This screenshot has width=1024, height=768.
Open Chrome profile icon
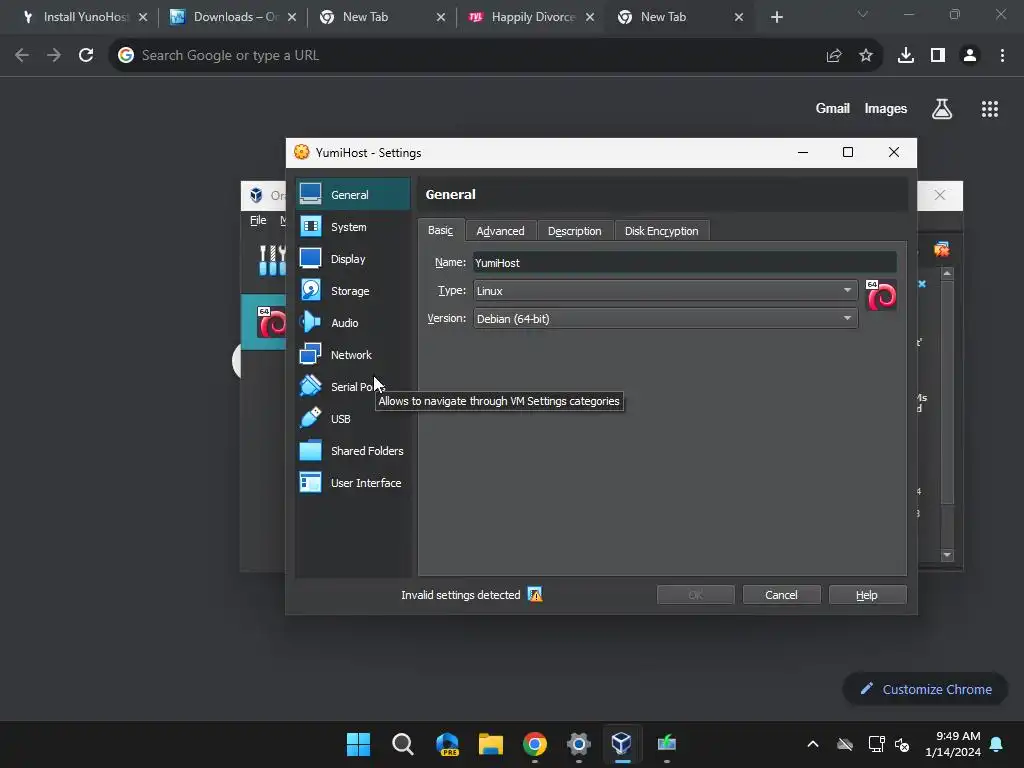[x=970, y=56]
